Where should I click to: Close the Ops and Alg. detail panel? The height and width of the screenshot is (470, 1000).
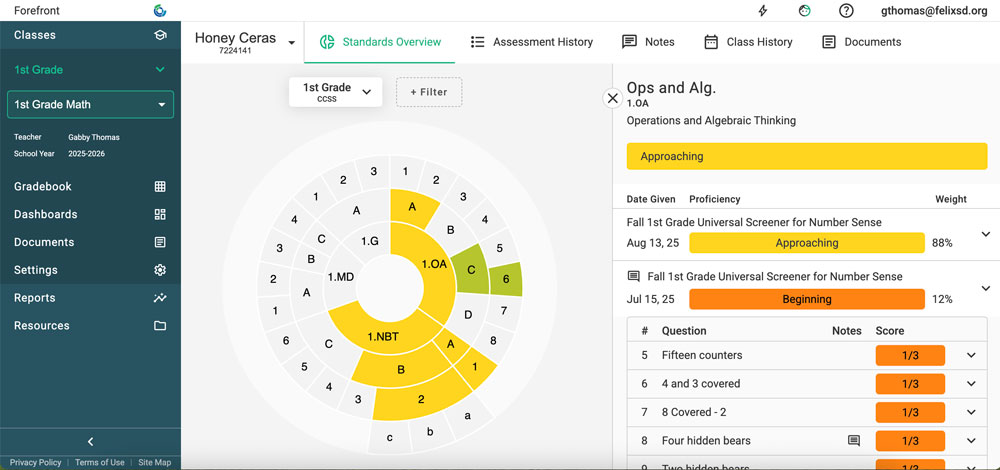612,98
